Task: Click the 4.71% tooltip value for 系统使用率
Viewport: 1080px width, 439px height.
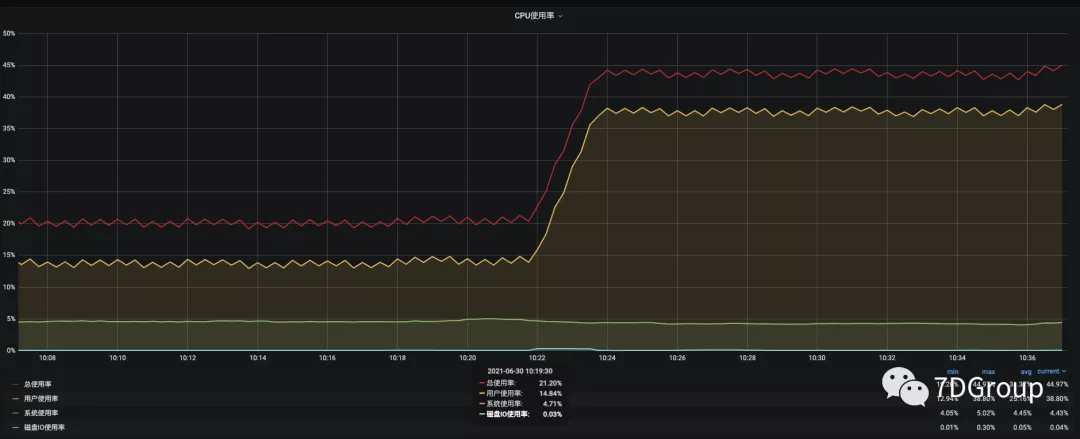Action: point(552,403)
